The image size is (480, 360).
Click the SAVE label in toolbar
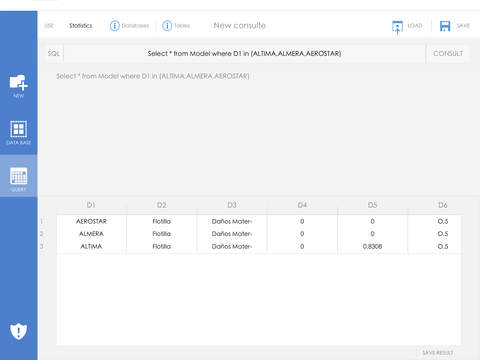click(x=463, y=26)
